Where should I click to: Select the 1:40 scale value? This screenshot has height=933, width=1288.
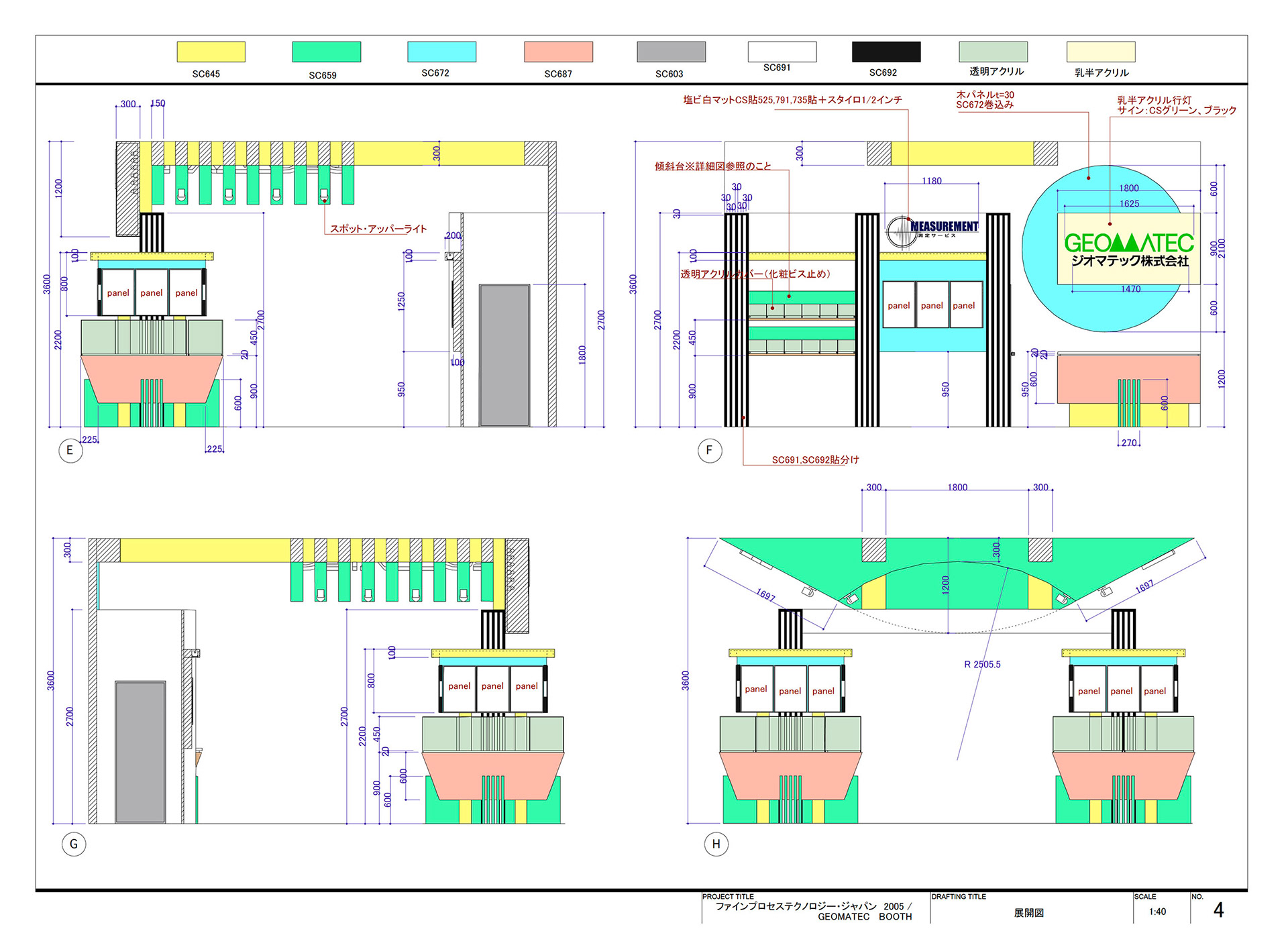1157,912
